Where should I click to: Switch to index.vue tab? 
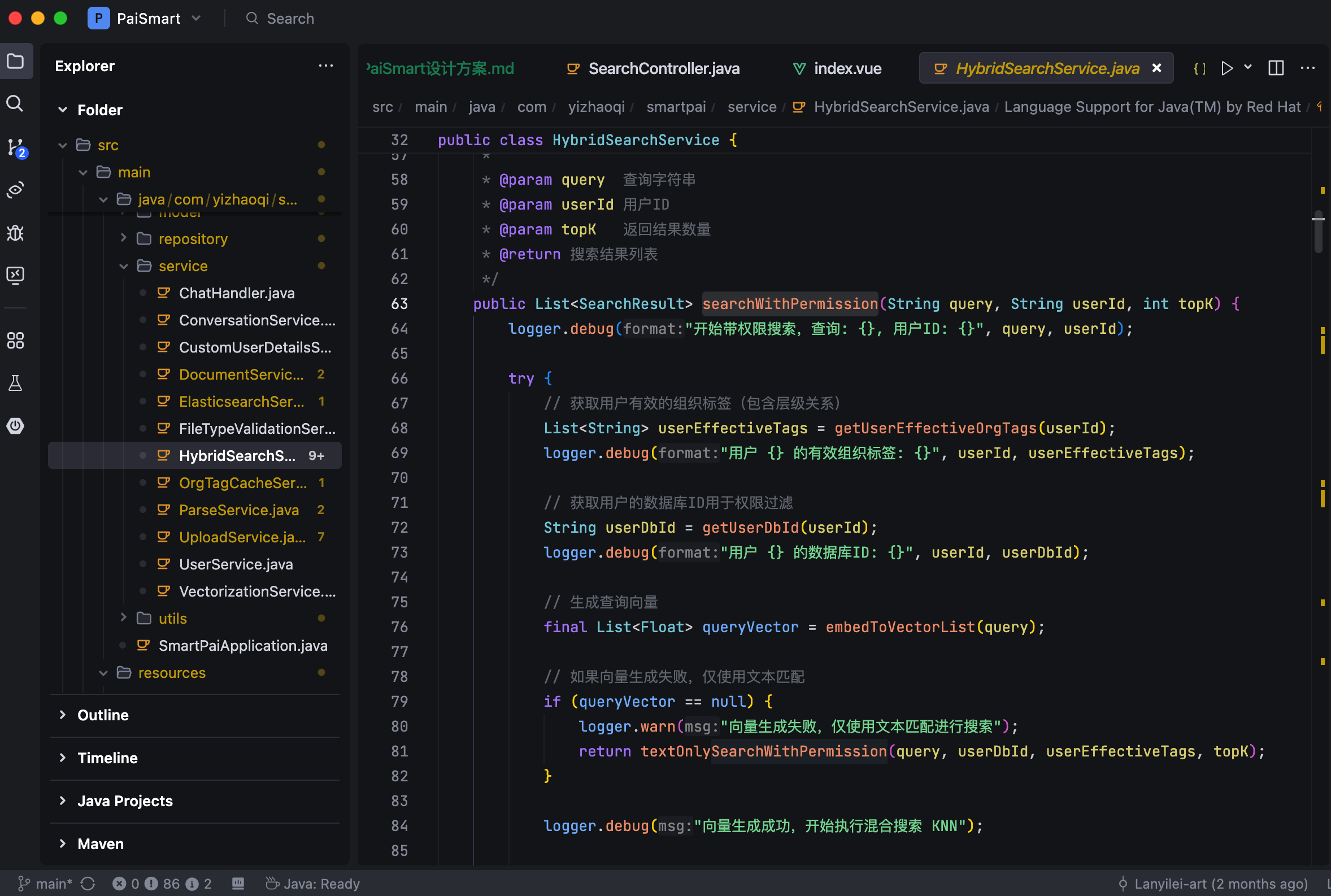847,68
